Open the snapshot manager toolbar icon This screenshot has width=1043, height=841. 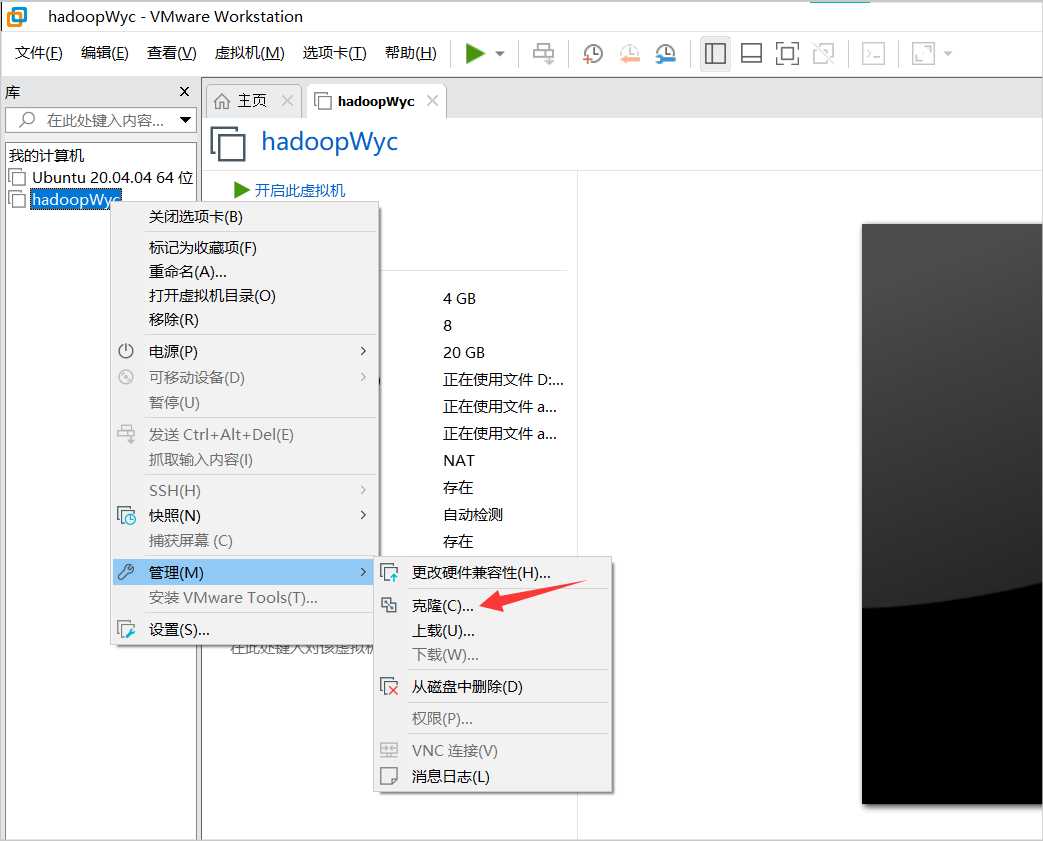pos(665,53)
